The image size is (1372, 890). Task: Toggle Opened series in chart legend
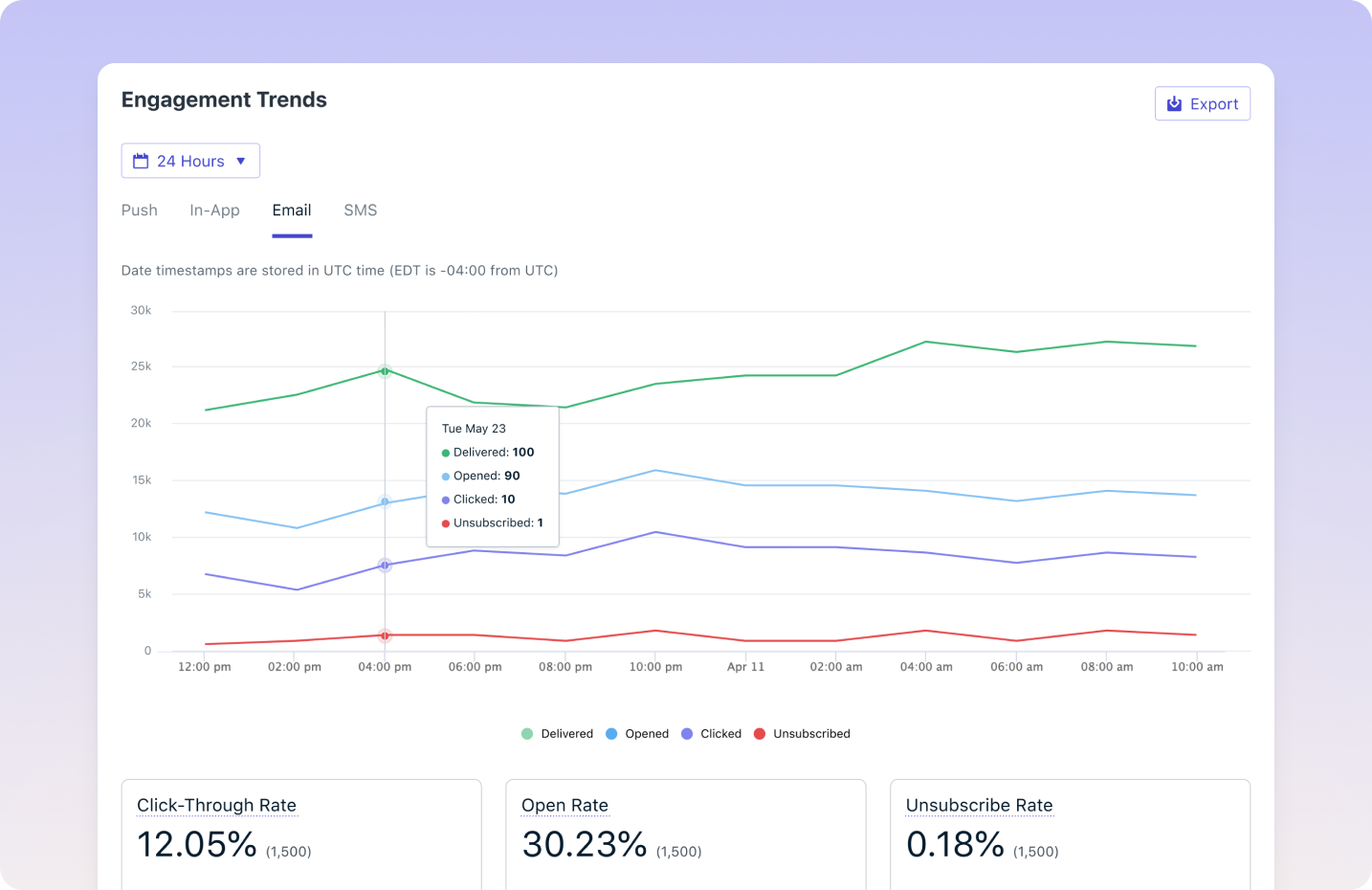[637, 734]
